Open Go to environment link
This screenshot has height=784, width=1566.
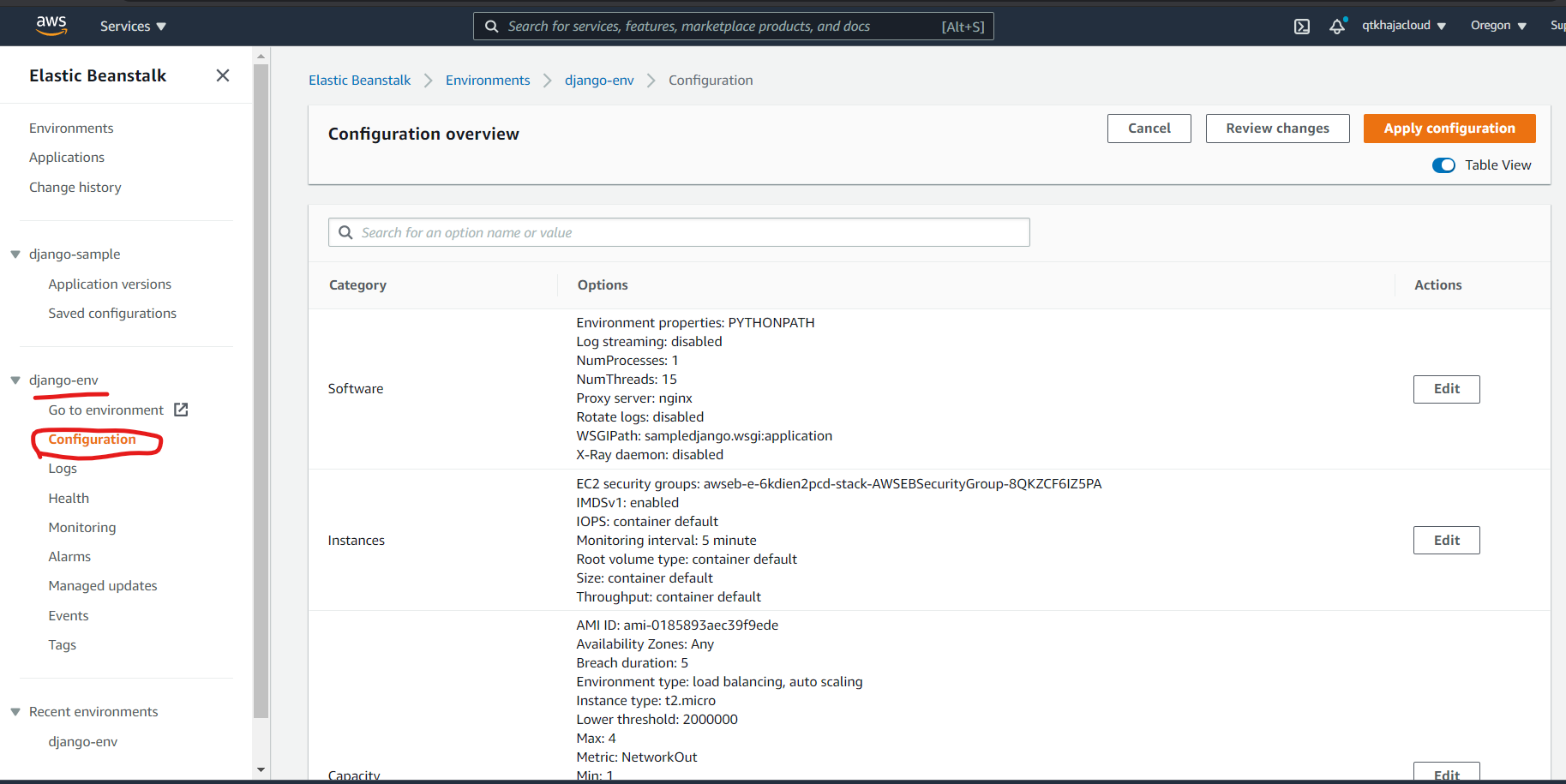point(105,410)
